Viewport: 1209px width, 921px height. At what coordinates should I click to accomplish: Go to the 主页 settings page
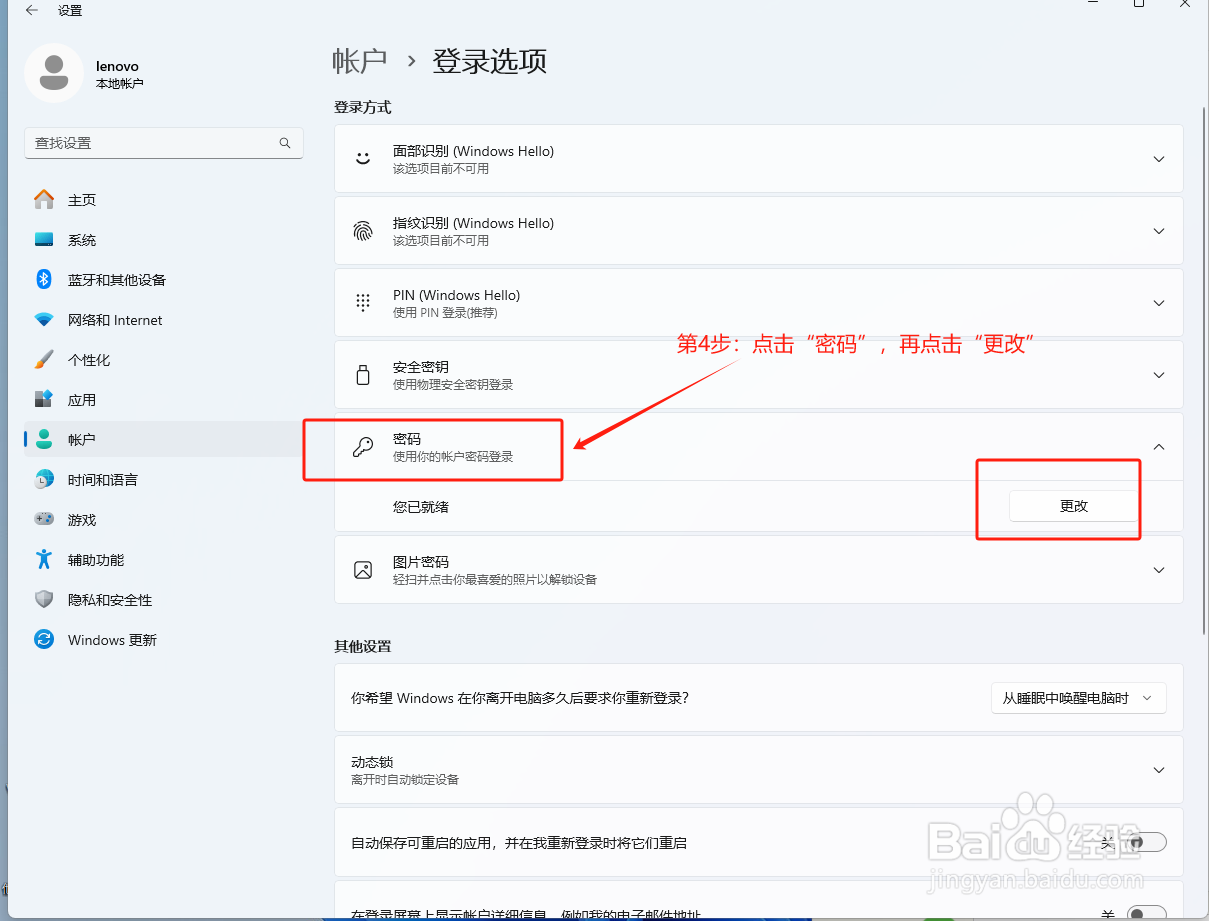(x=82, y=199)
